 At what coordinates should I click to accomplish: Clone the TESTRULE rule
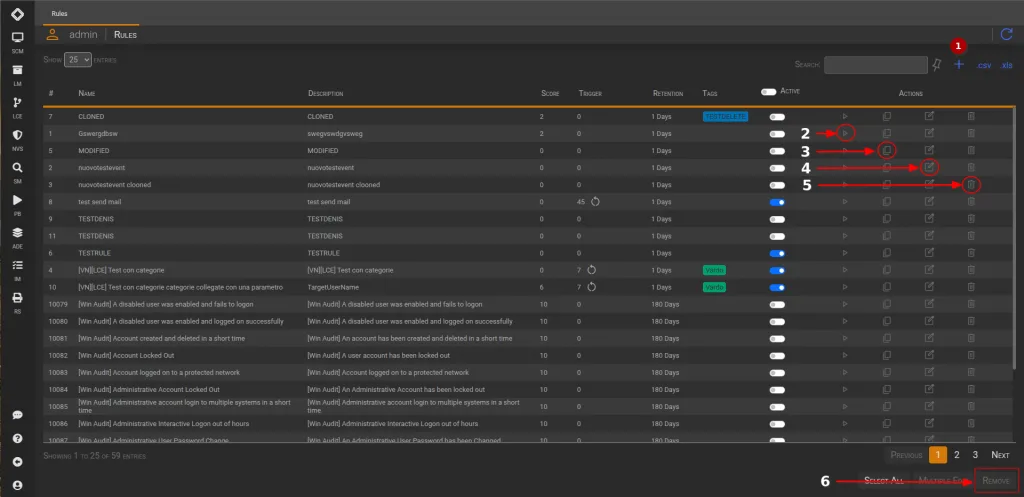[x=886, y=253]
